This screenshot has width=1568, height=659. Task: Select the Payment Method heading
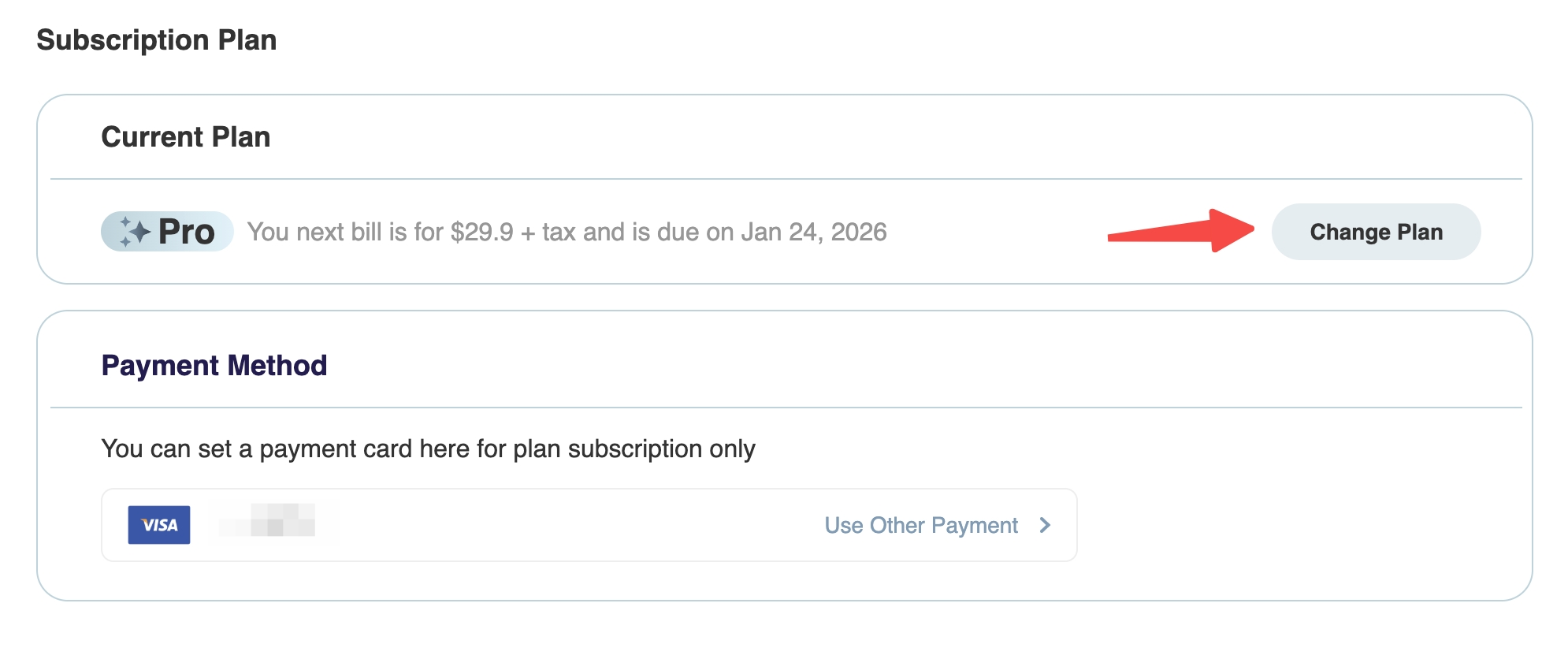(x=214, y=366)
